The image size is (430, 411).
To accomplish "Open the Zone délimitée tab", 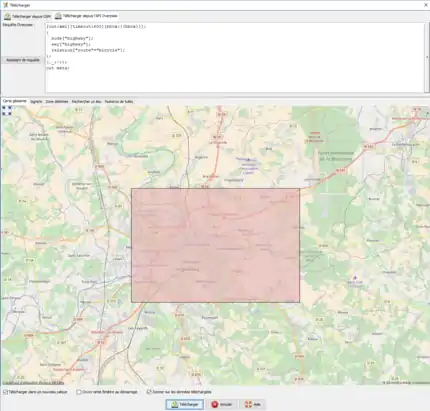I will coord(57,101).
